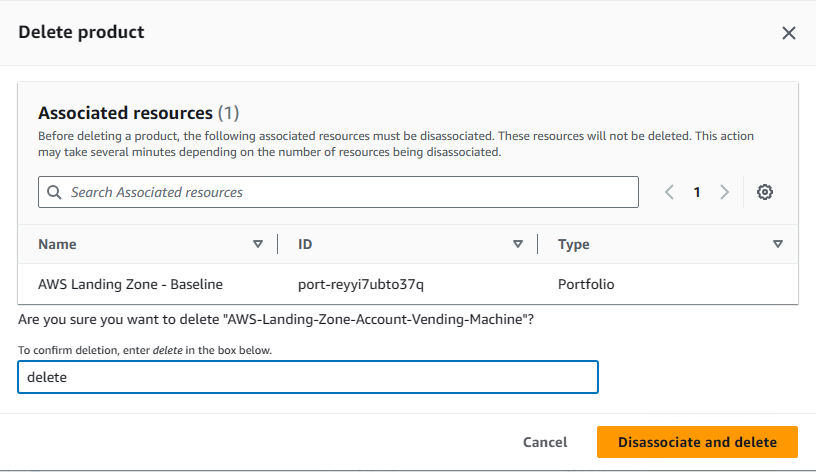This screenshot has width=816, height=472.
Task: Select AWS Landing Zone - Baseline row
Action: (408, 284)
